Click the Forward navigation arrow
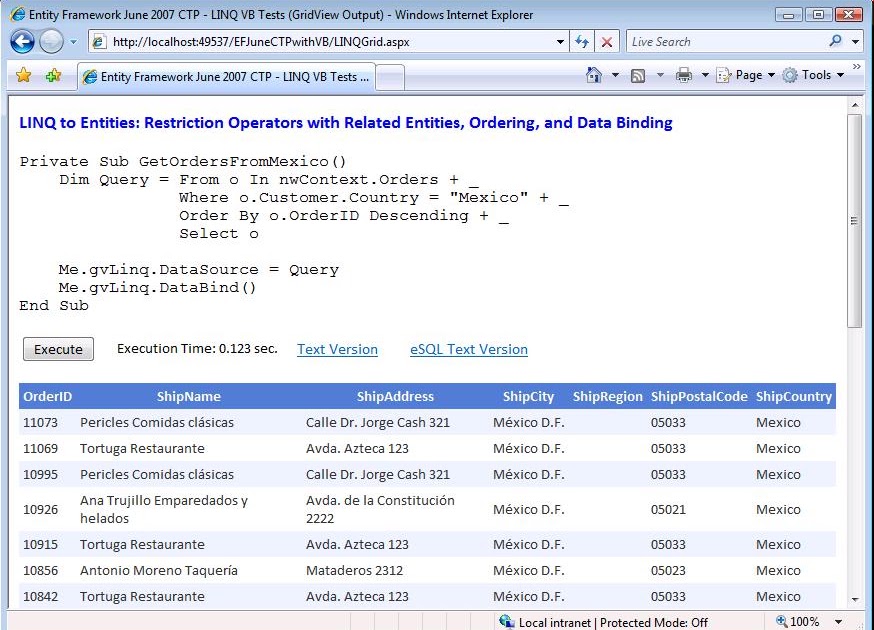Screen dimensions: 874x630 coord(51,42)
